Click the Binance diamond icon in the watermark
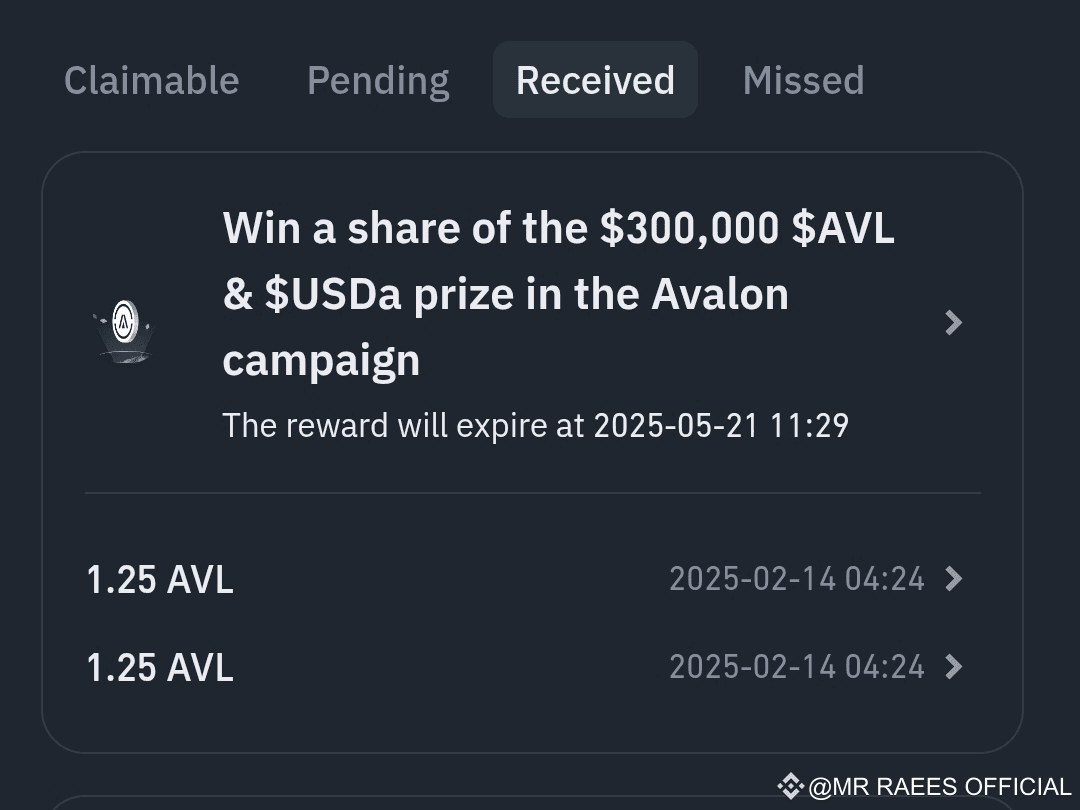This screenshot has width=1080, height=810. pyautogui.click(x=790, y=786)
